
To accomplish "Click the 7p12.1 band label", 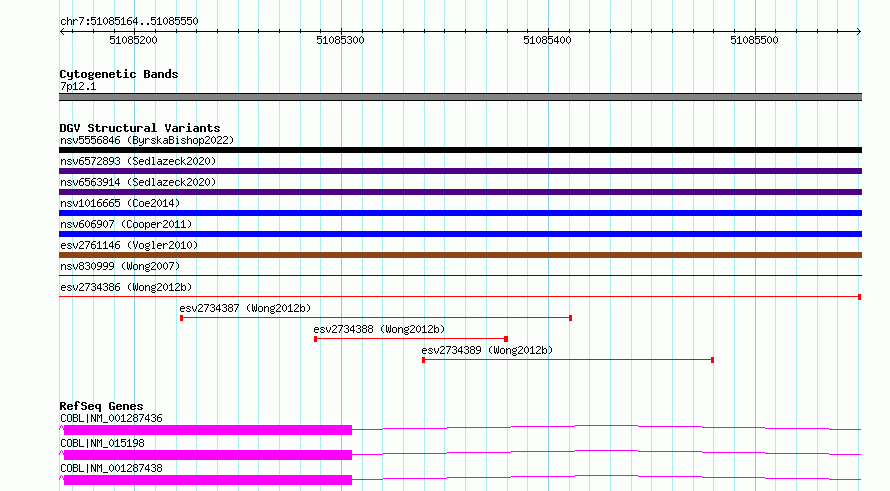I will 78,86.
